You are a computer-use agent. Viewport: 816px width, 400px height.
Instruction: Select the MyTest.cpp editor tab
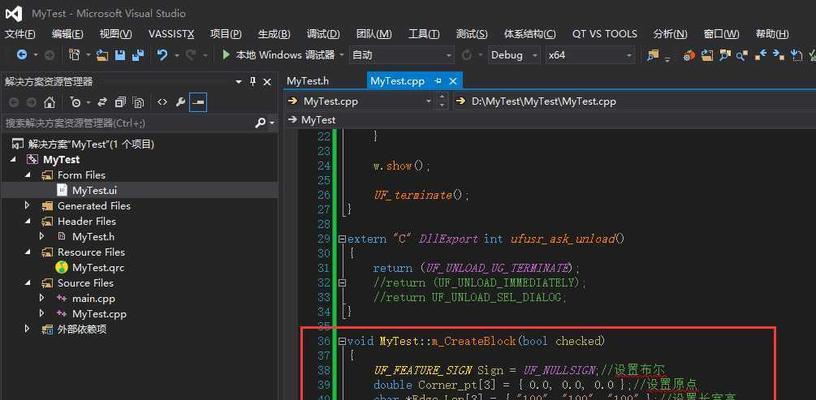398,81
